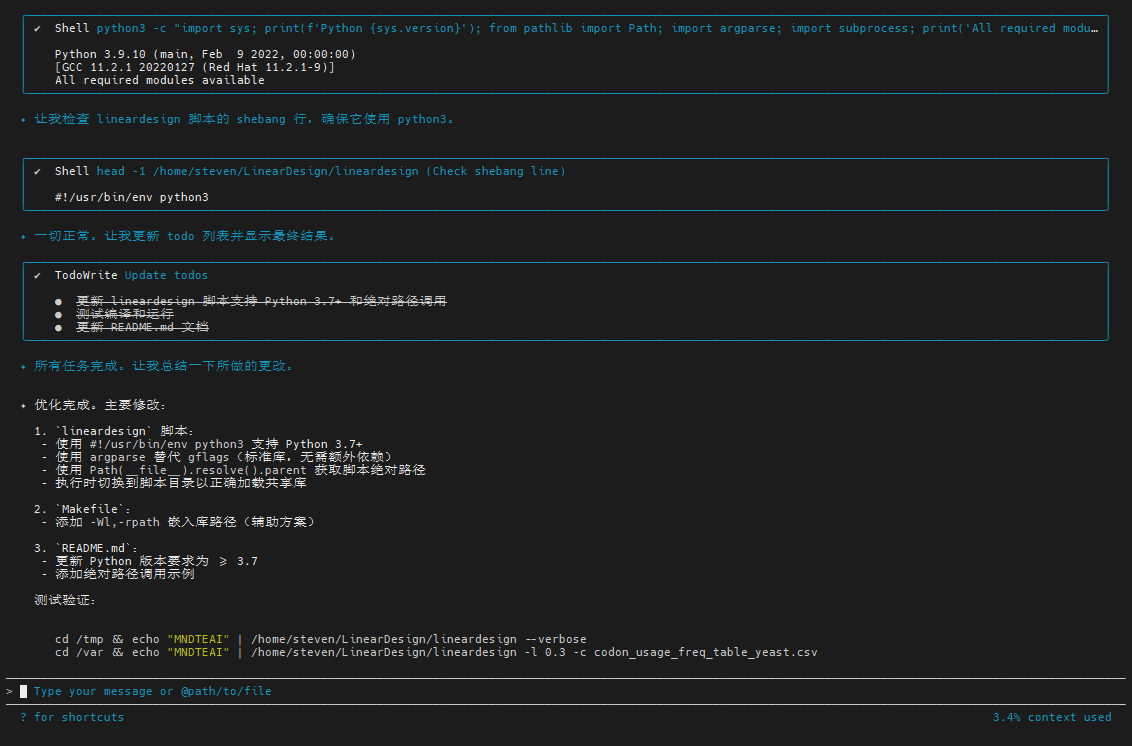Screen dimensions: 1132x746
Task: Click the checkmark next to TodoWrite Update todos
Action: (x=37, y=275)
